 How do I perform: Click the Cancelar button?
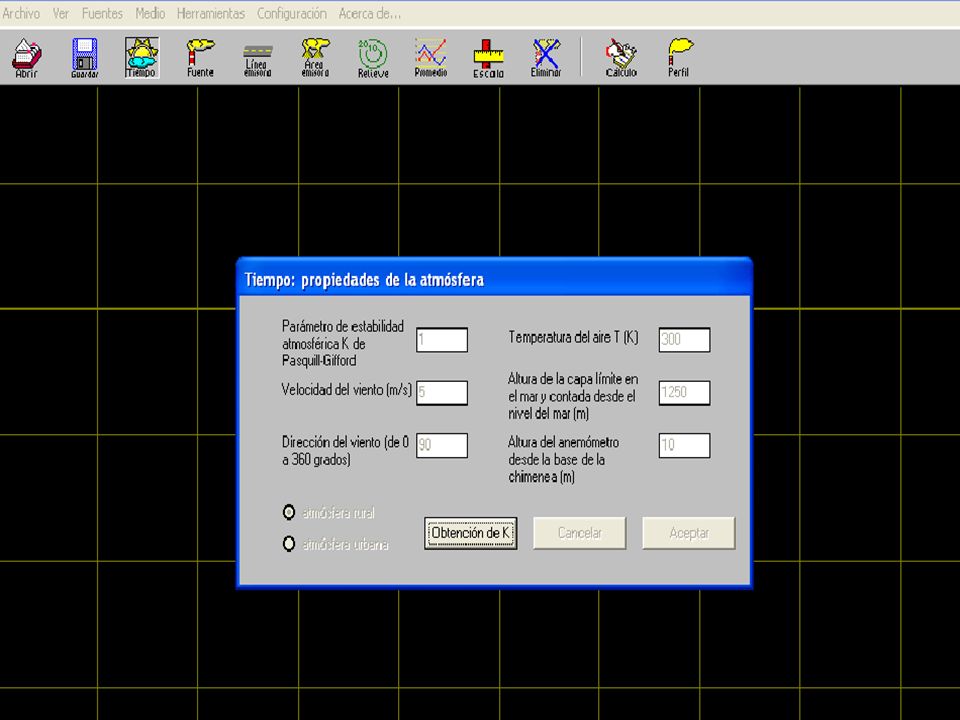coord(579,533)
